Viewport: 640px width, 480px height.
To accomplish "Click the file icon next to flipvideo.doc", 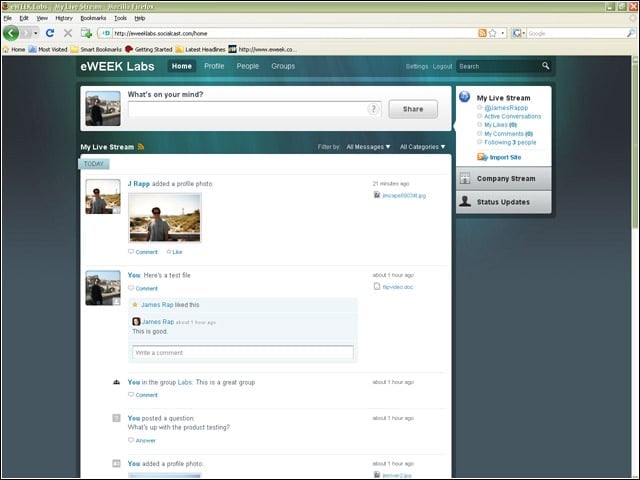I will tap(377, 287).
